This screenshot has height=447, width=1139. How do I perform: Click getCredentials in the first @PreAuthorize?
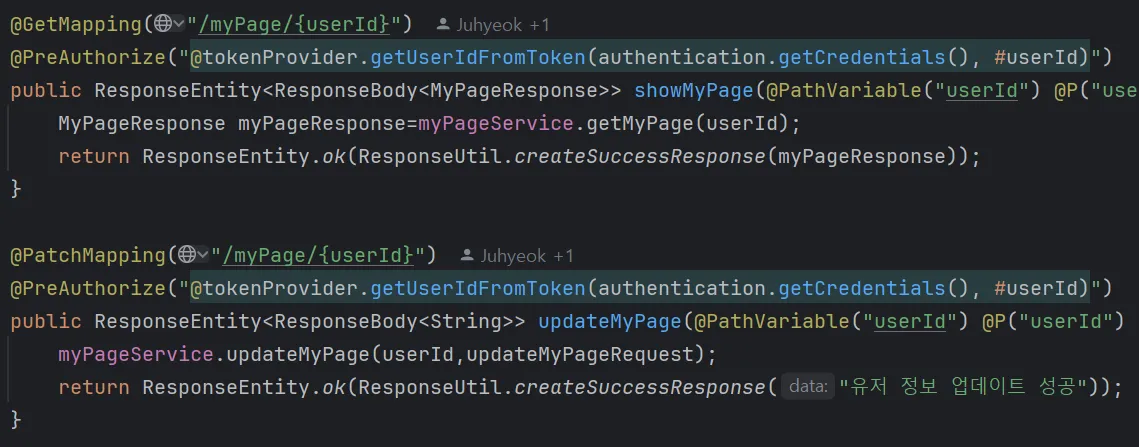click(862, 57)
